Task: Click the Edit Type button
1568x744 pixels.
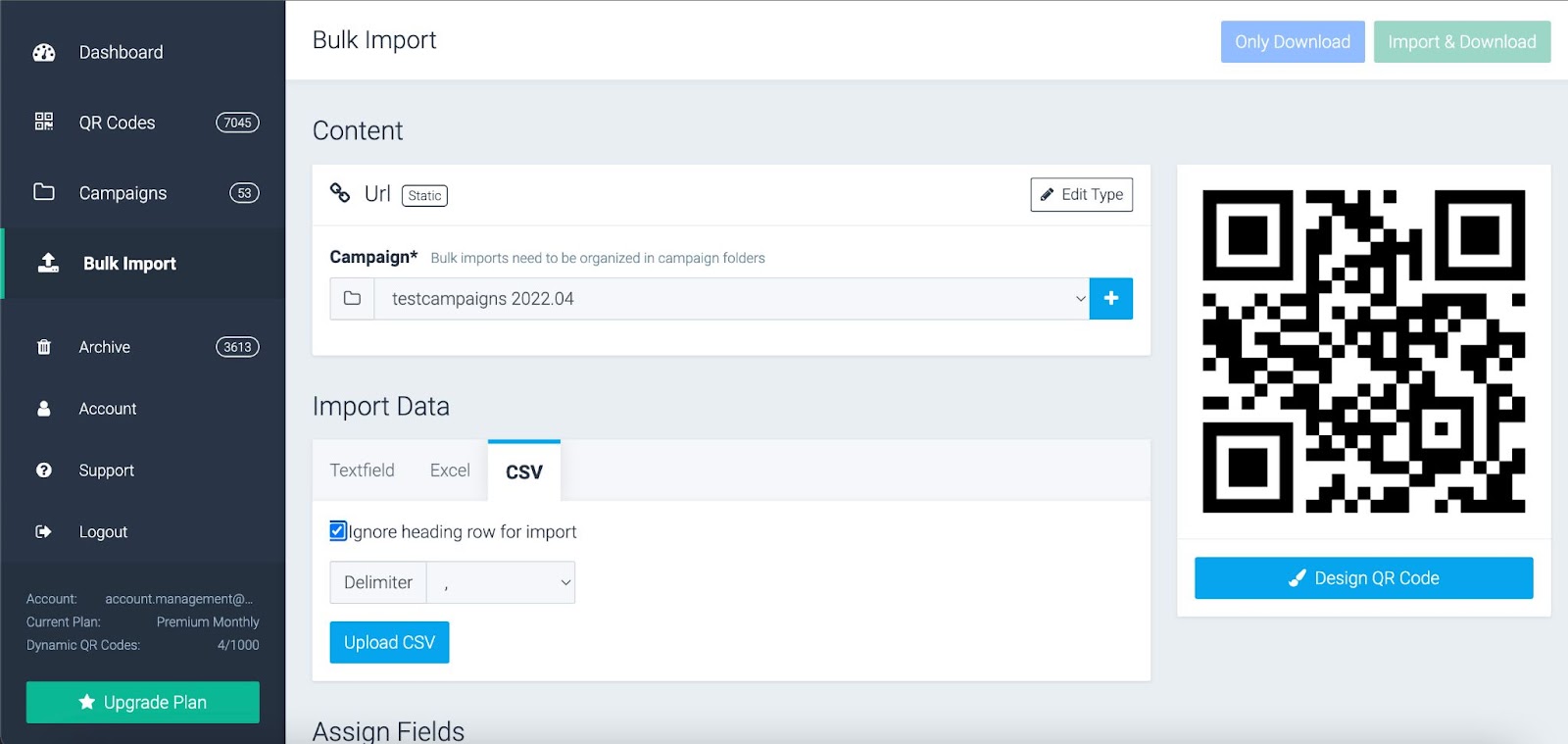Action: 1082,194
